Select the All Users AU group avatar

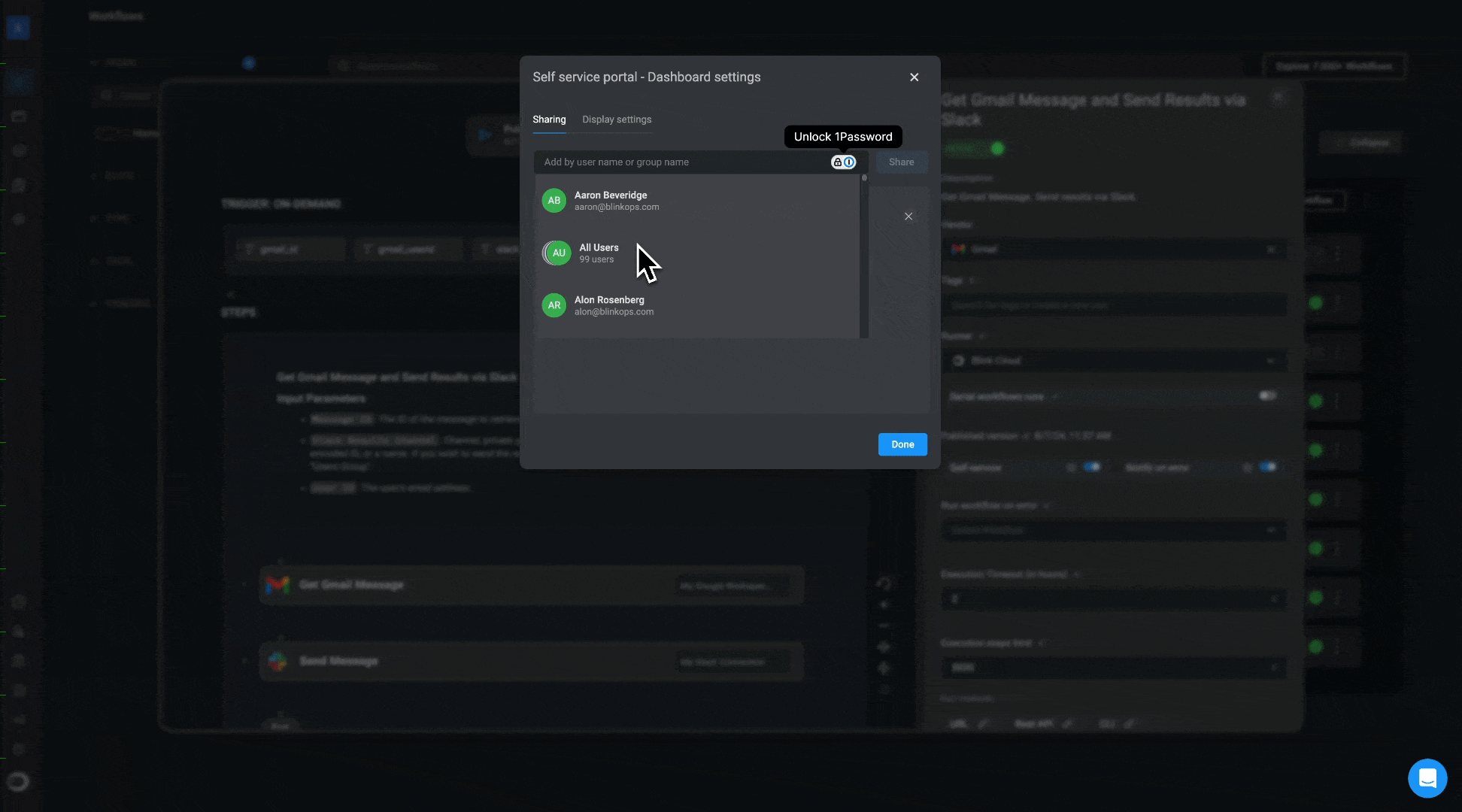pos(557,253)
